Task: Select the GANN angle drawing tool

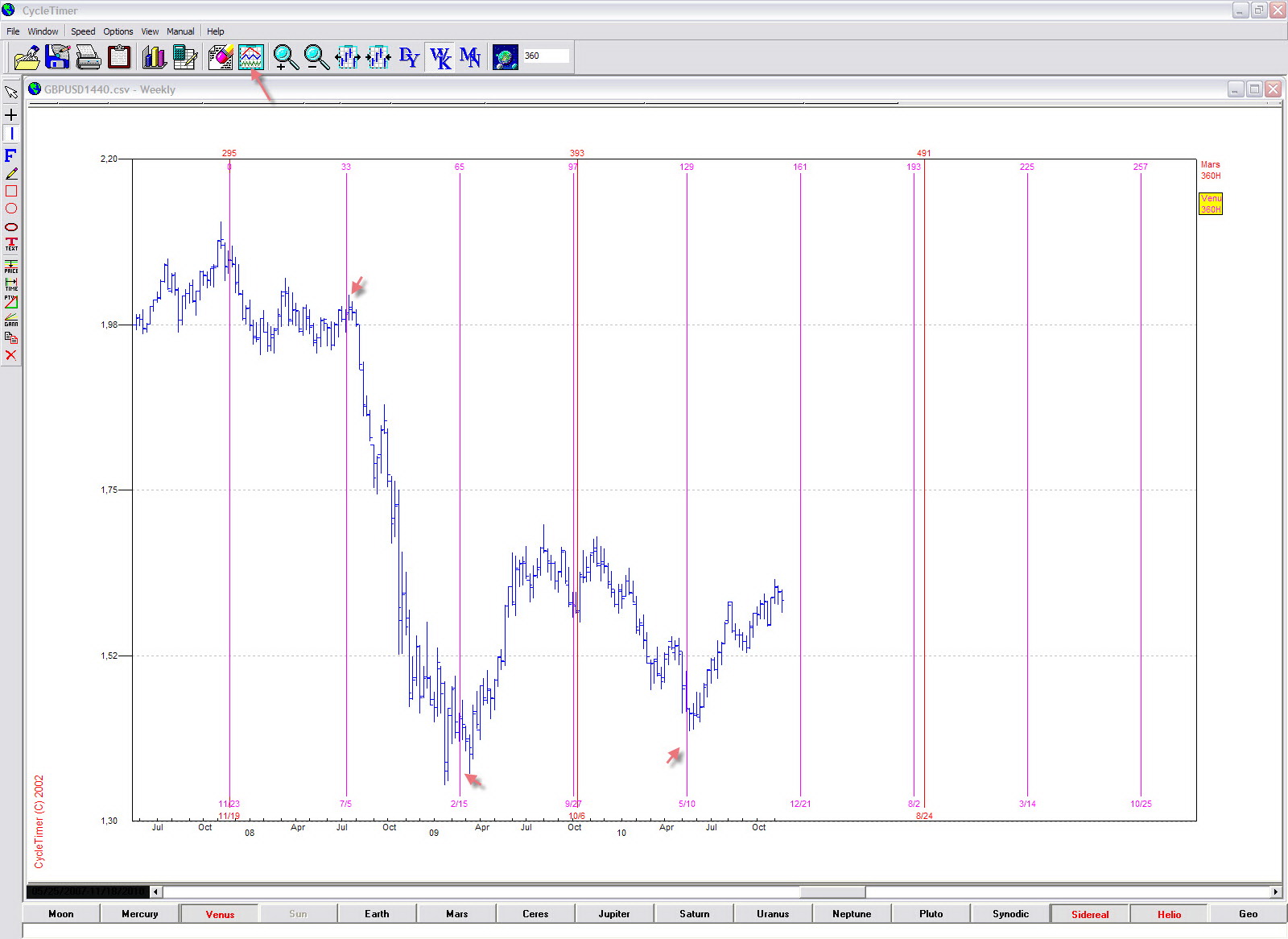Action: [x=11, y=320]
